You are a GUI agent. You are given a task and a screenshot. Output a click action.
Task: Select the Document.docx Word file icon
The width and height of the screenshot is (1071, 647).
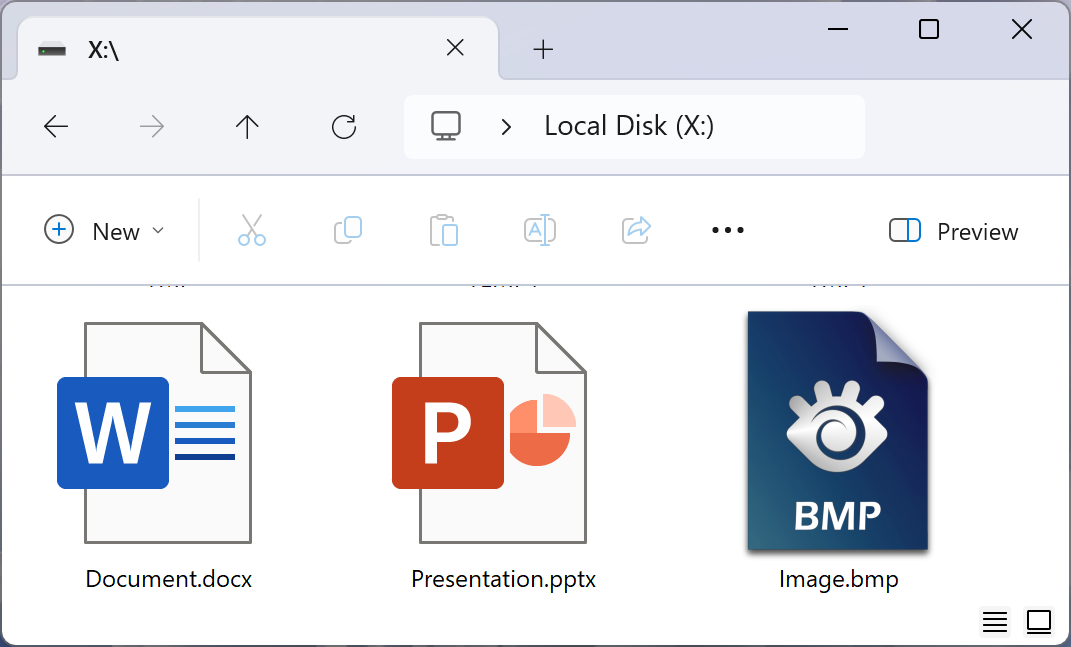(154, 433)
